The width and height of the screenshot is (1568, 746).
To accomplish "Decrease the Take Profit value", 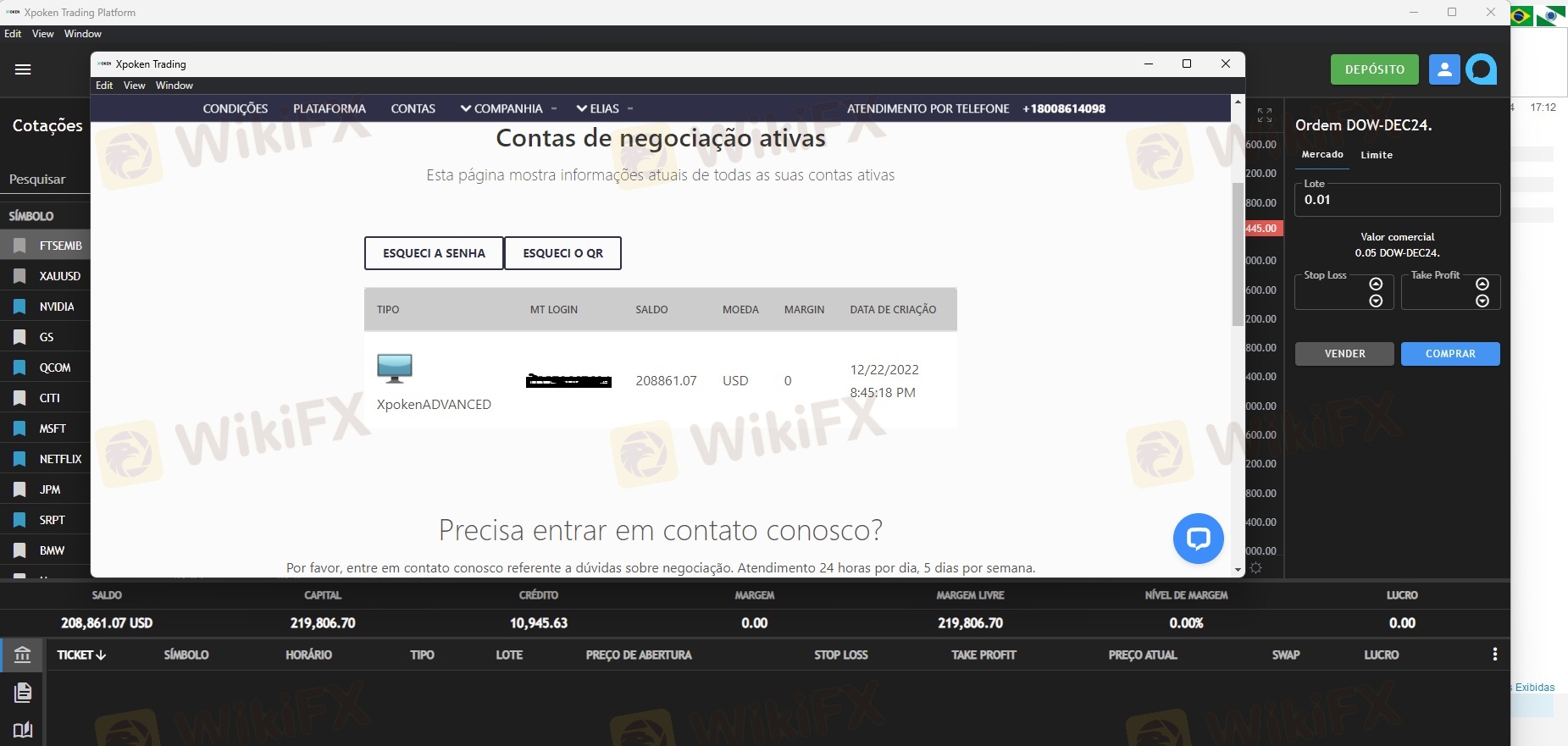I will tap(1482, 301).
